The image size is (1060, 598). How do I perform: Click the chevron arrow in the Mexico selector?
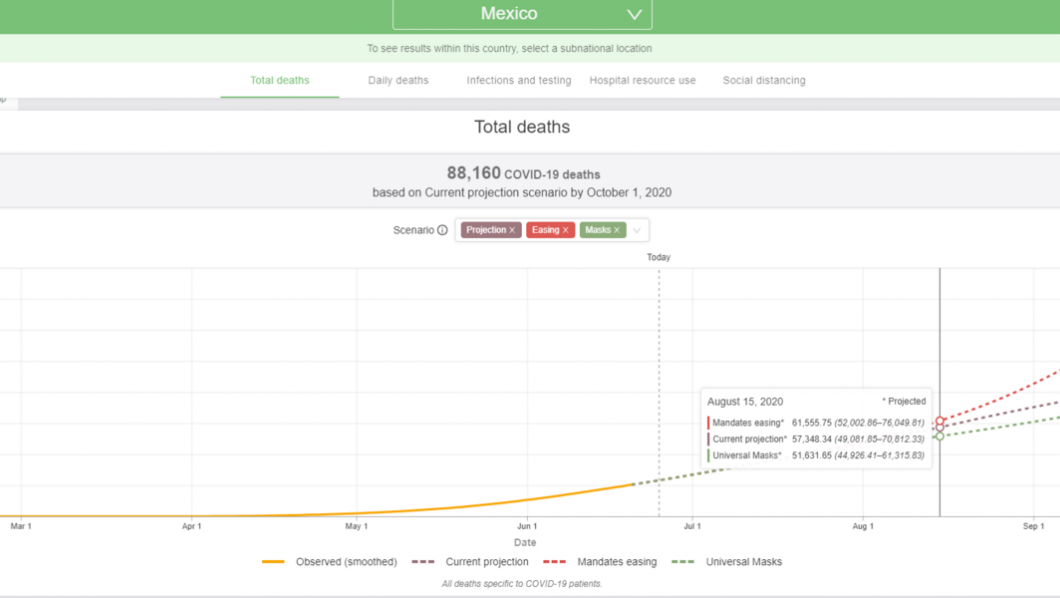coord(634,14)
